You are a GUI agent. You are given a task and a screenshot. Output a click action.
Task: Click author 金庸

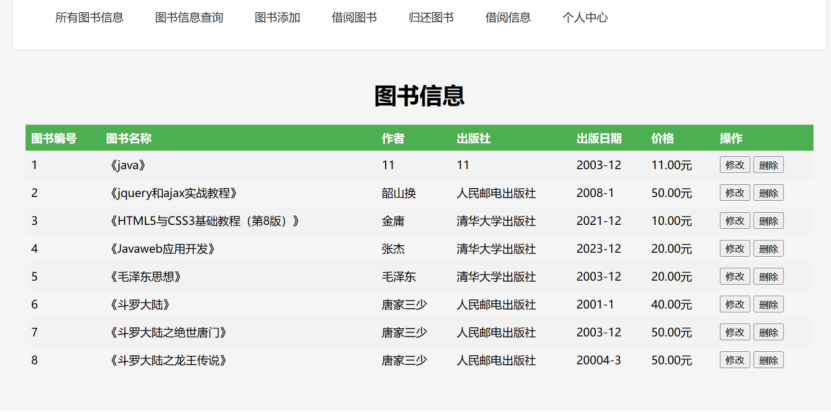393,221
